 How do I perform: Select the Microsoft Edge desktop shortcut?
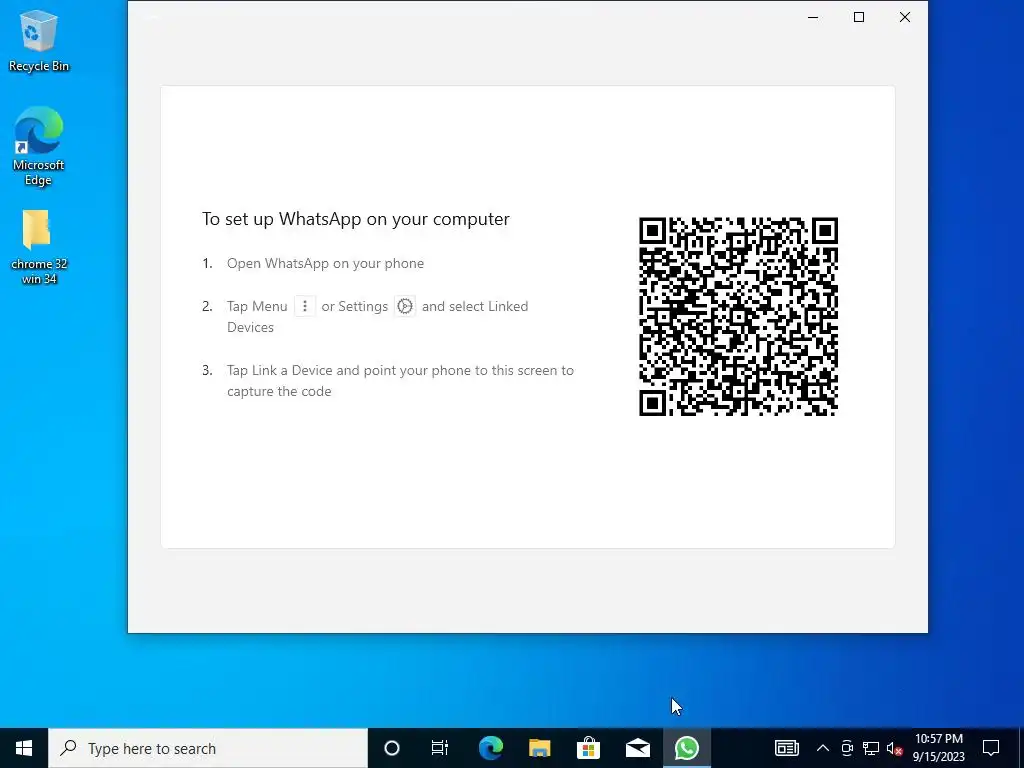pos(39,146)
